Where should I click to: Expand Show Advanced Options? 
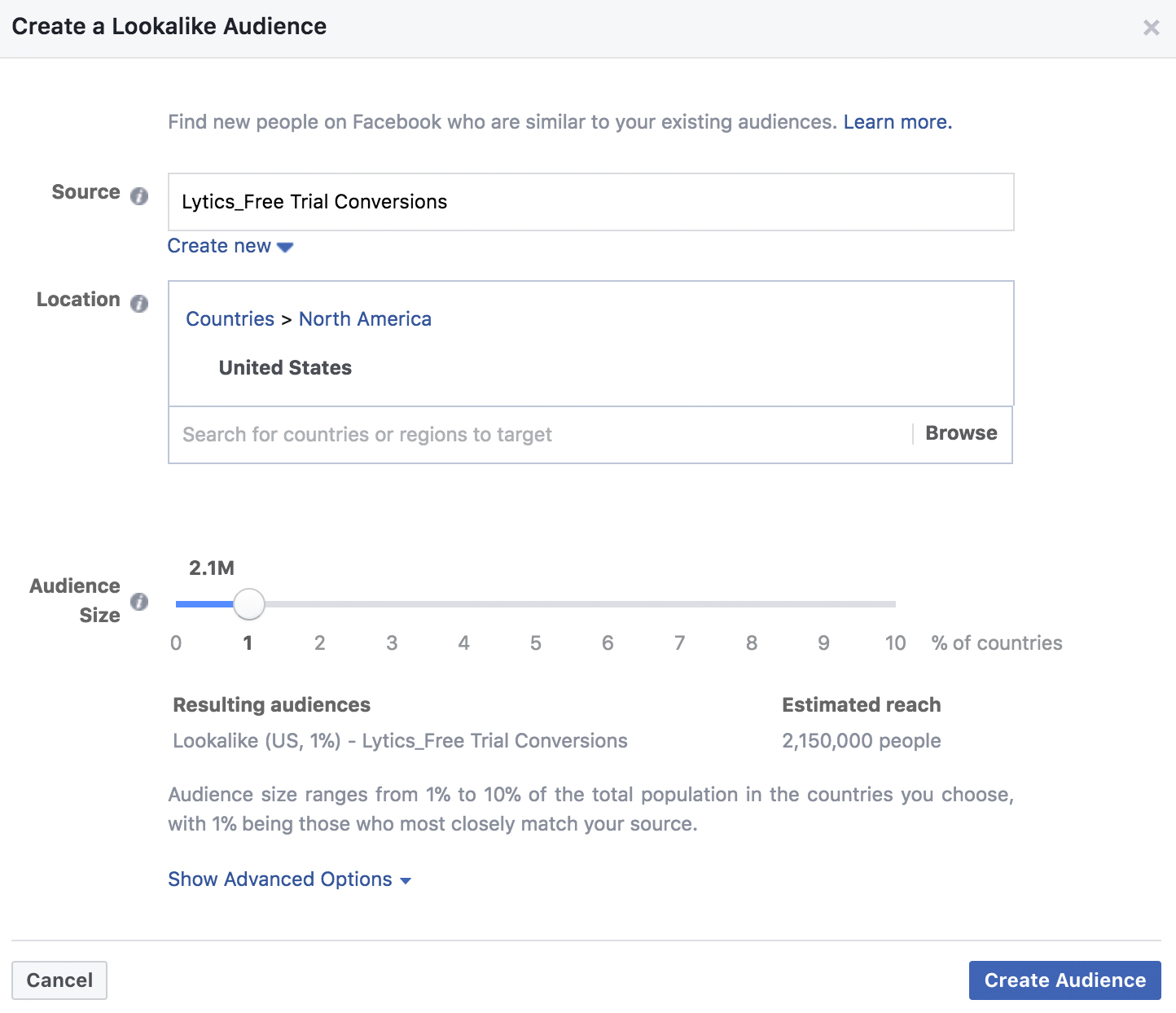[289, 879]
